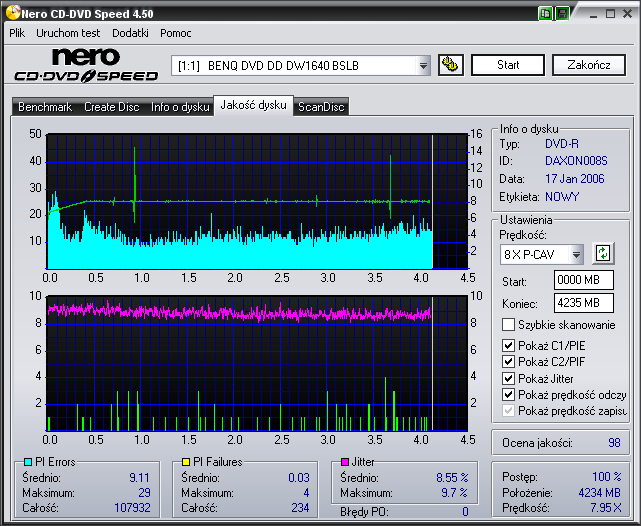
Task: Click the disc ID DAXON008S text
Action: click(x=576, y=161)
